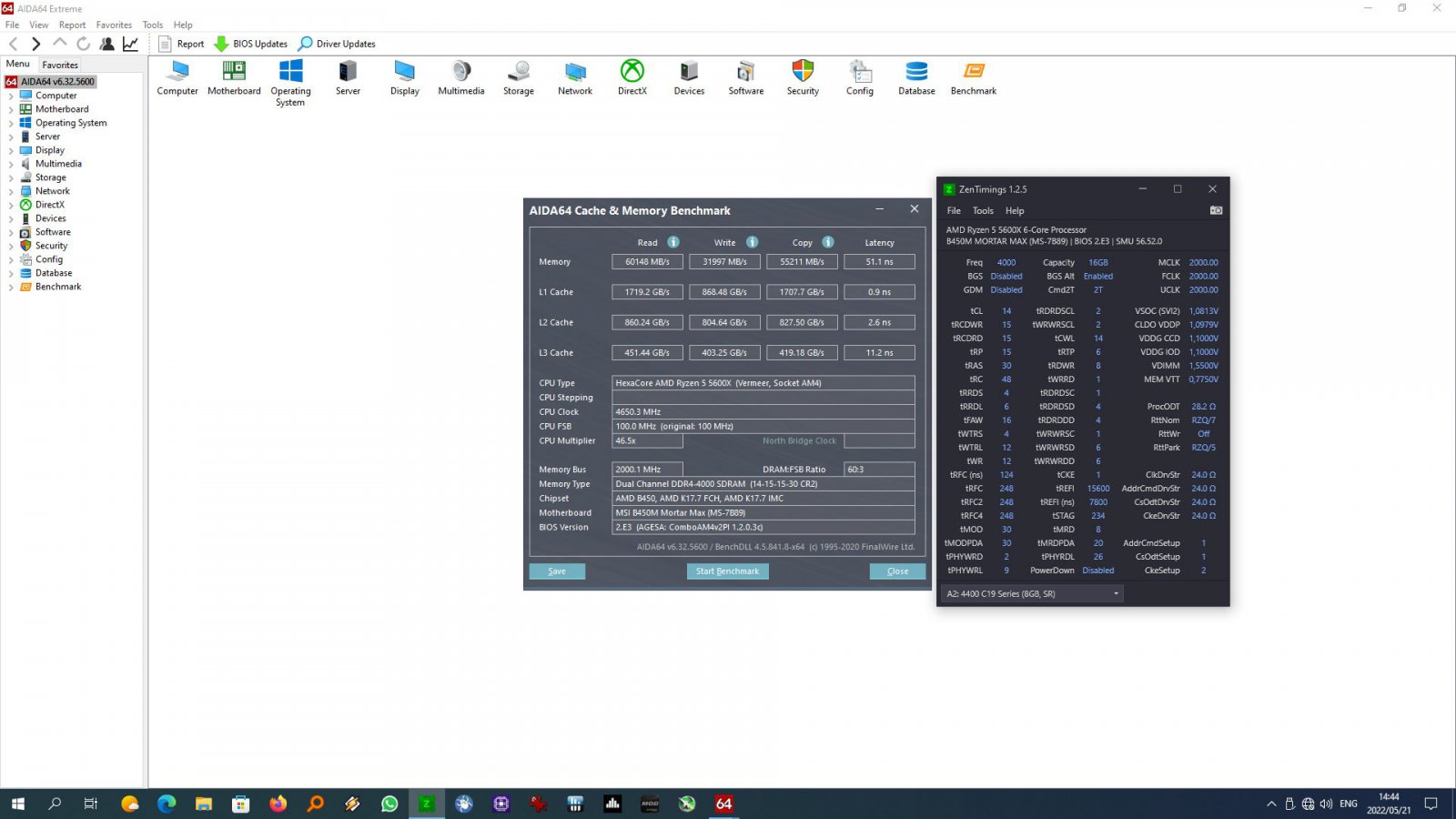Click Driver Updates toolbar button
The width and height of the screenshot is (1456, 819).
337,44
